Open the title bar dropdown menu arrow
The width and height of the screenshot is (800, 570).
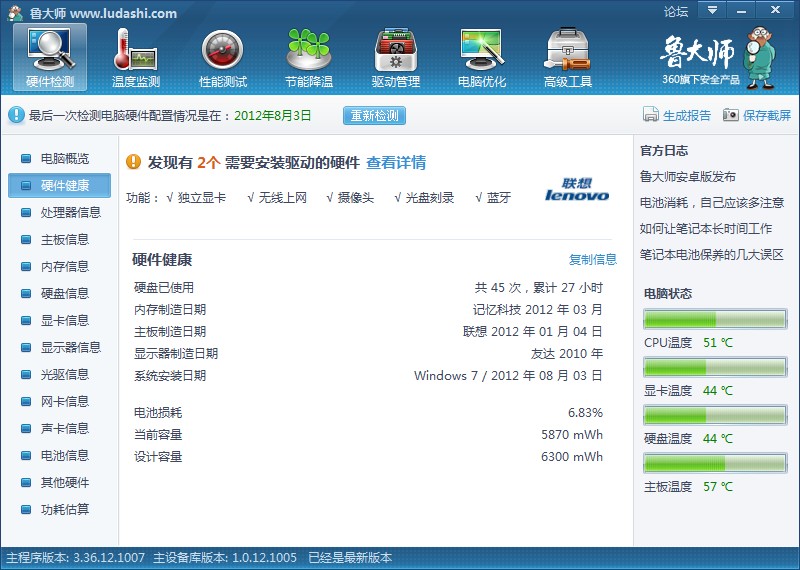click(712, 10)
